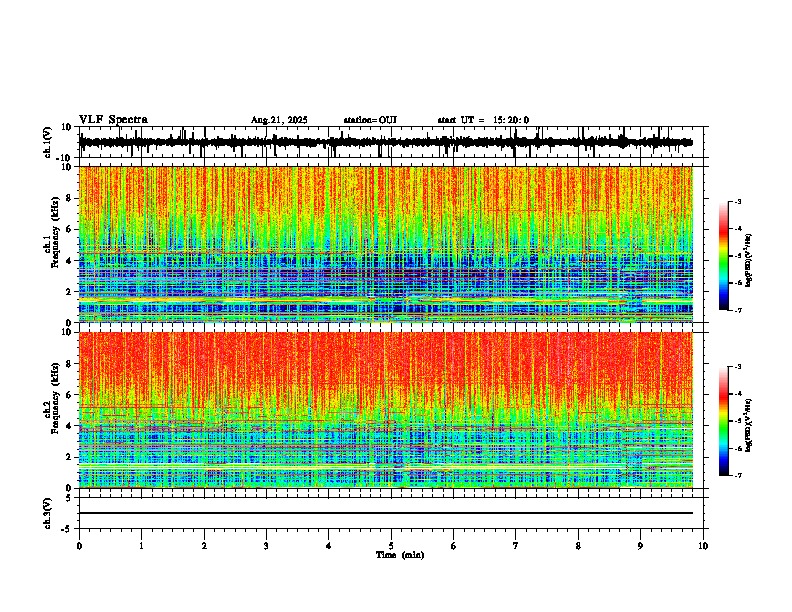The width and height of the screenshot is (792, 612).
Task: Click the "3" tick on the time axis
Action: click(x=266, y=545)
